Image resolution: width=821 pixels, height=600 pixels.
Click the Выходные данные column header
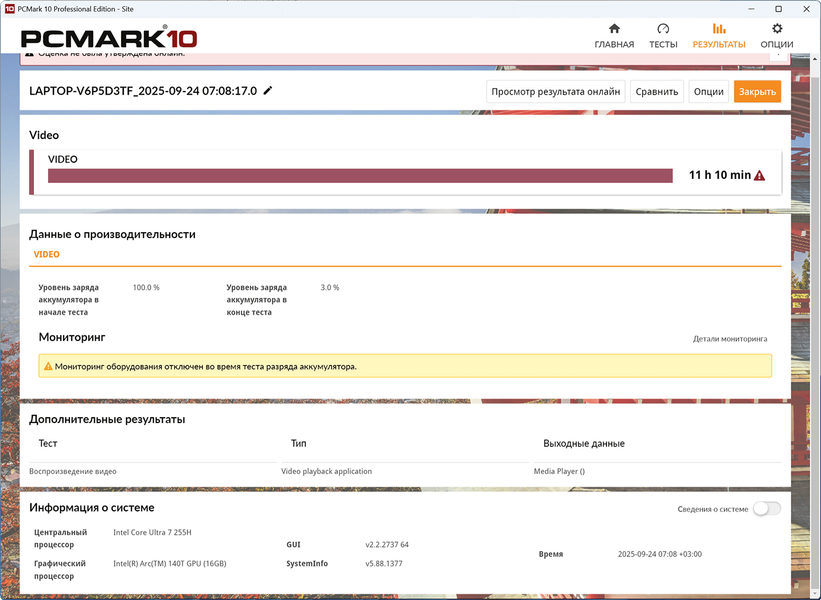click(x=584, y=443)
